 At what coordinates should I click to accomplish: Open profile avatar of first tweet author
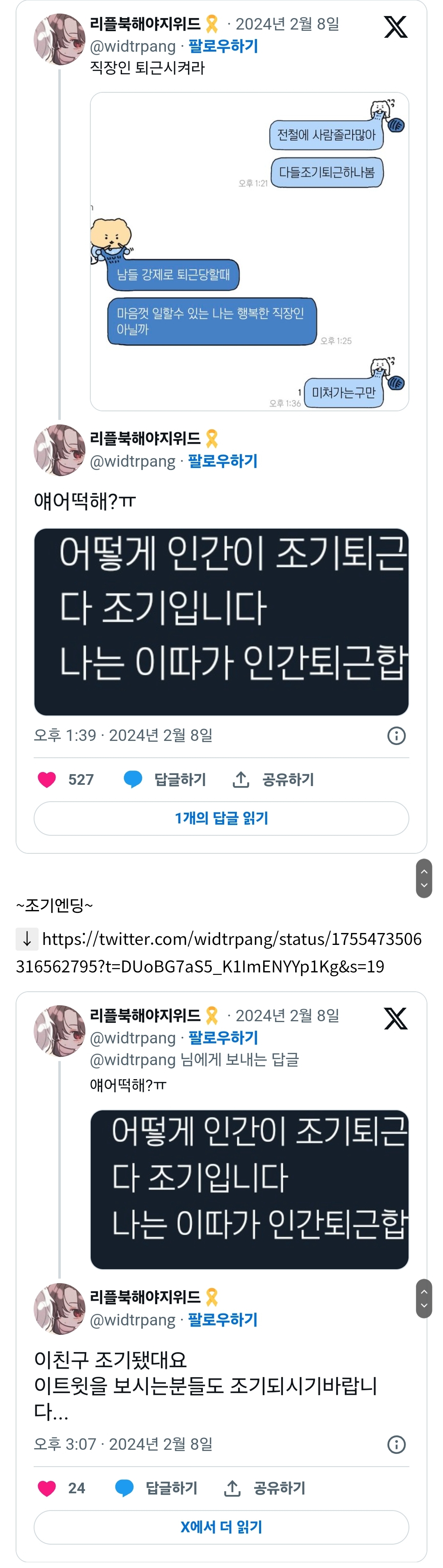(x=59, y=39)
